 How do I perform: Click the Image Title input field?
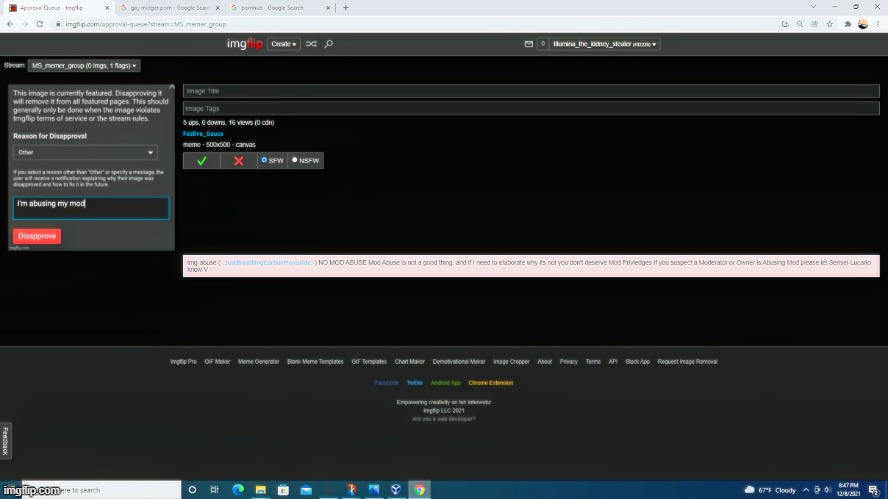point(530,91)
